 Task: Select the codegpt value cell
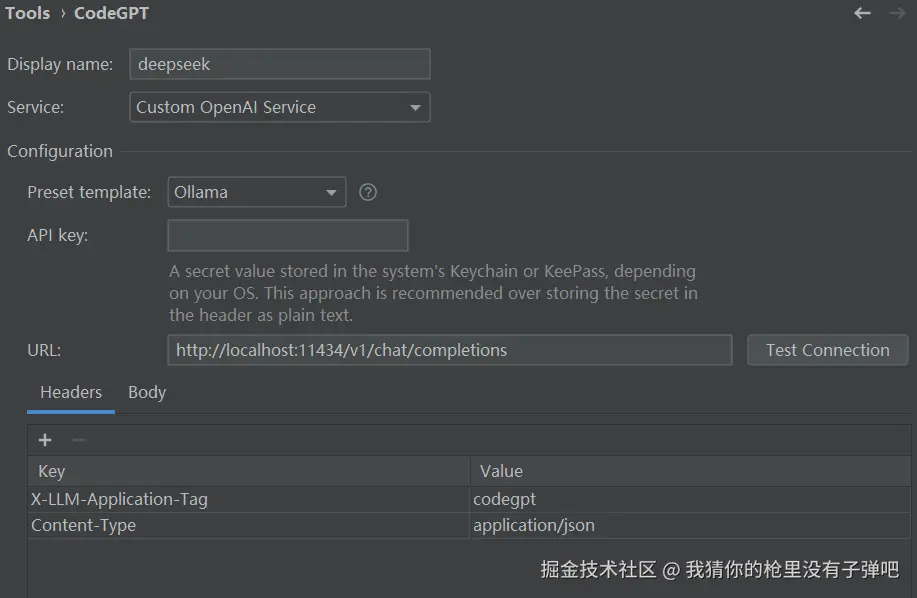point(690,499)
